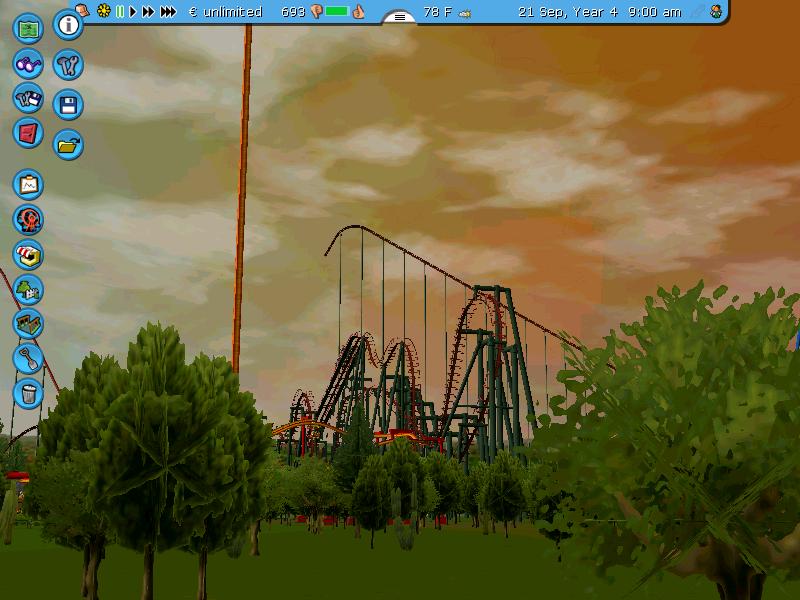Select the trash can delete tool
Image resolution: width=800 pixels, height=600 pixels.
pos(28,393)
